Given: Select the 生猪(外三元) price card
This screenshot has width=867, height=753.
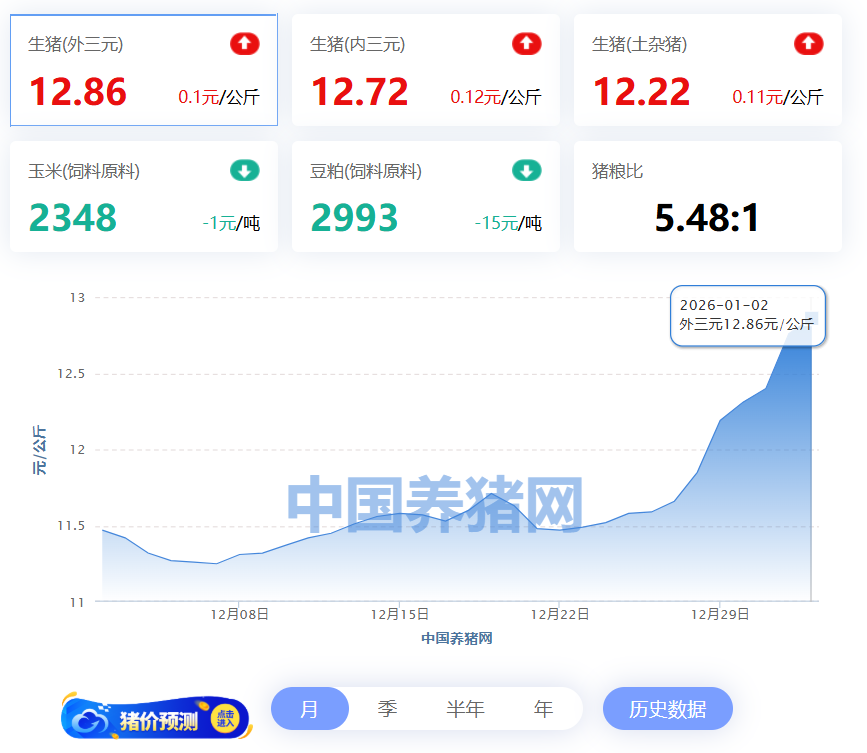Looking at the screenshot, I should click(144, 70).
